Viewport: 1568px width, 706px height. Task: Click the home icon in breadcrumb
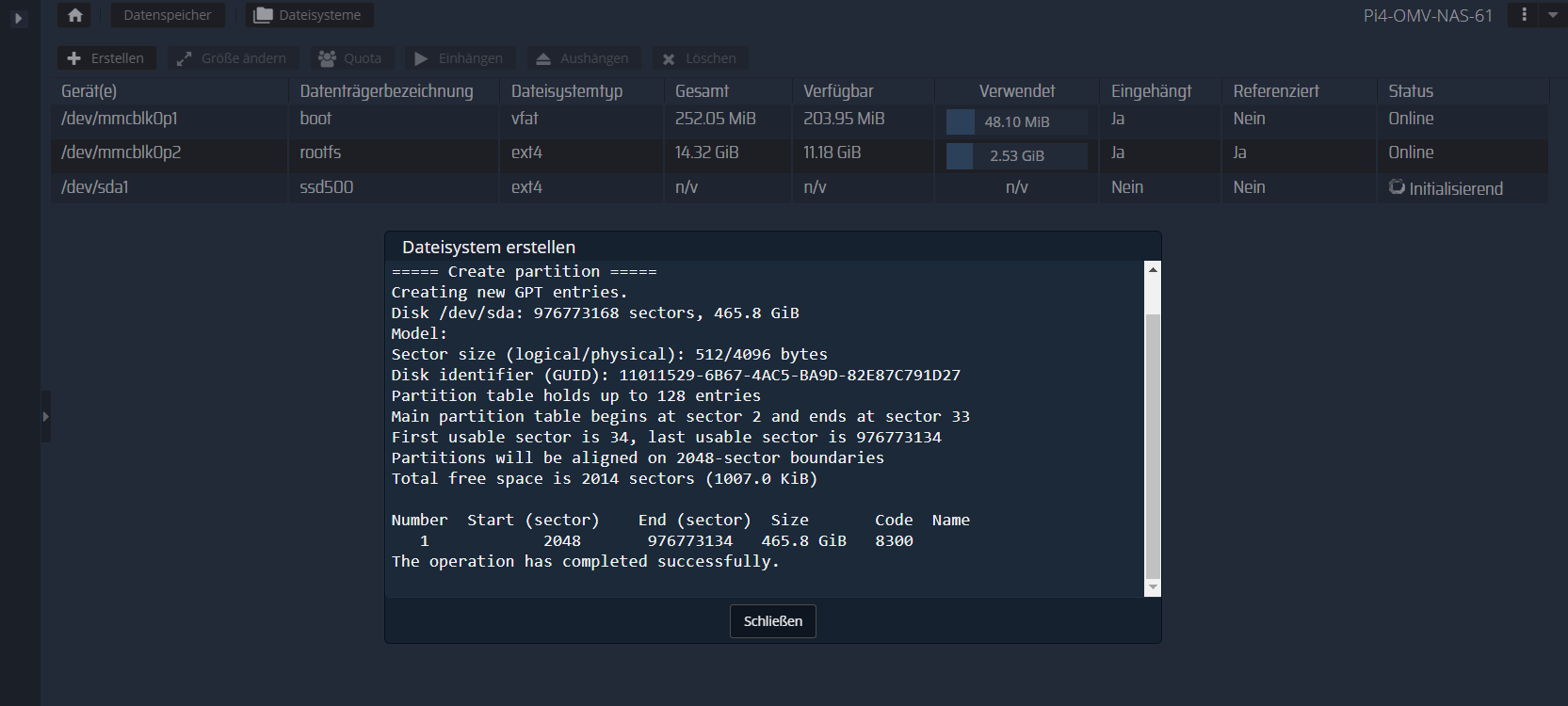coord(75,15)
